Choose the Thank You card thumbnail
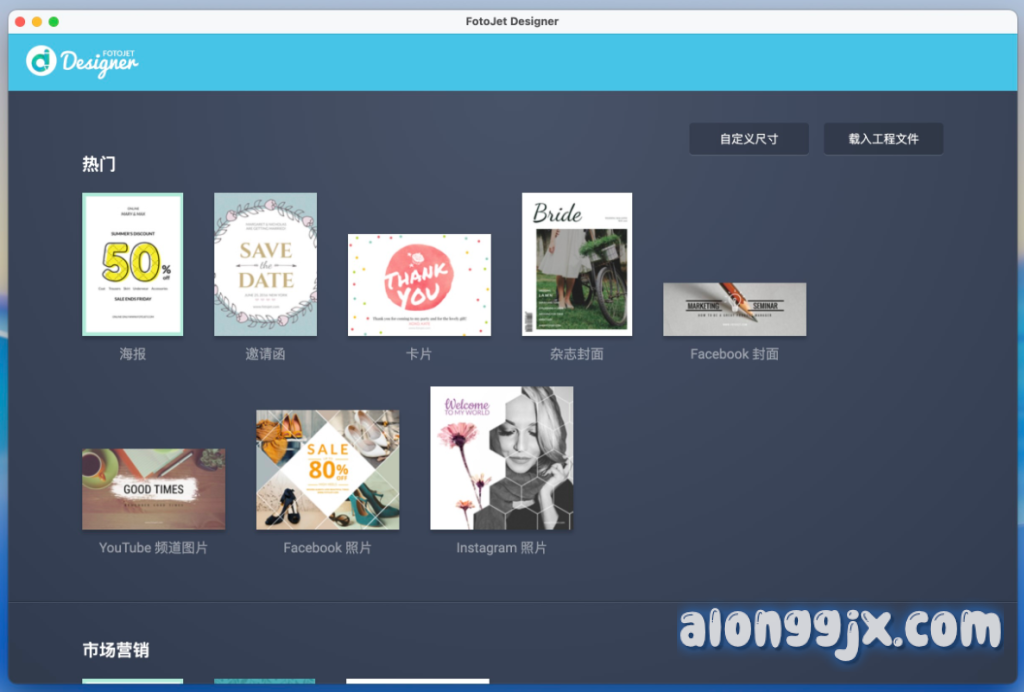Screen dimensions: 1024x692 tap(419, 285)
